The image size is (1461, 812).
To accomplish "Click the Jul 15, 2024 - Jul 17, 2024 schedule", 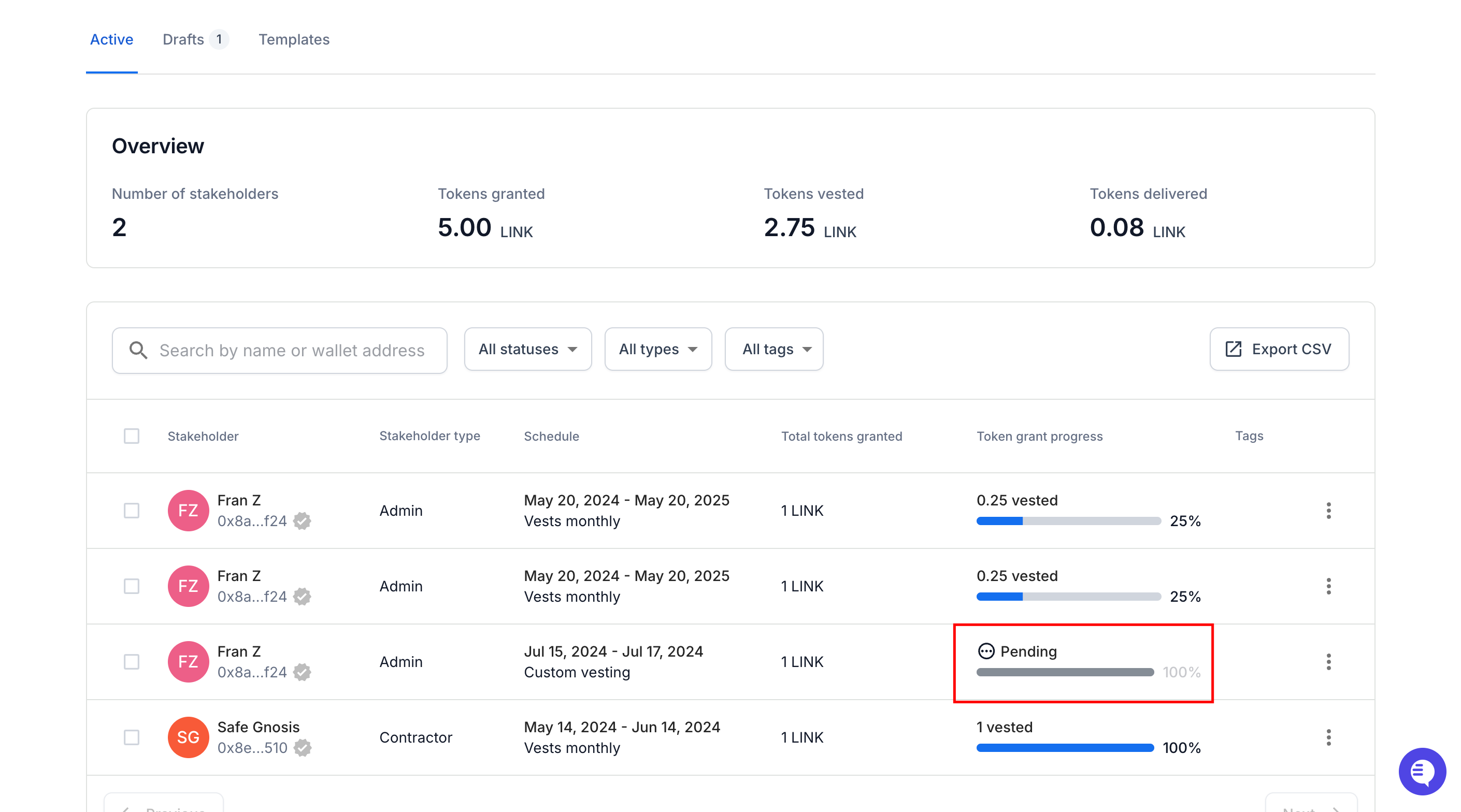I will click(613, 651).
